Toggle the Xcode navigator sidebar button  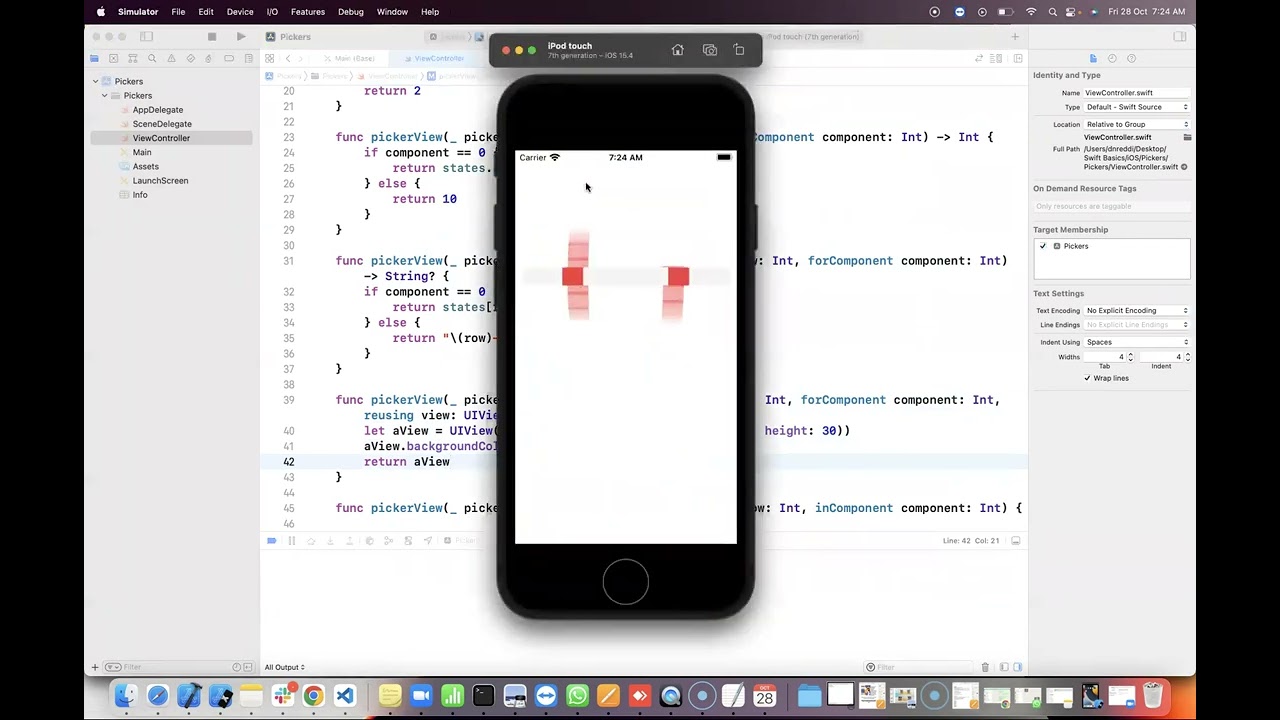point(147,37)
